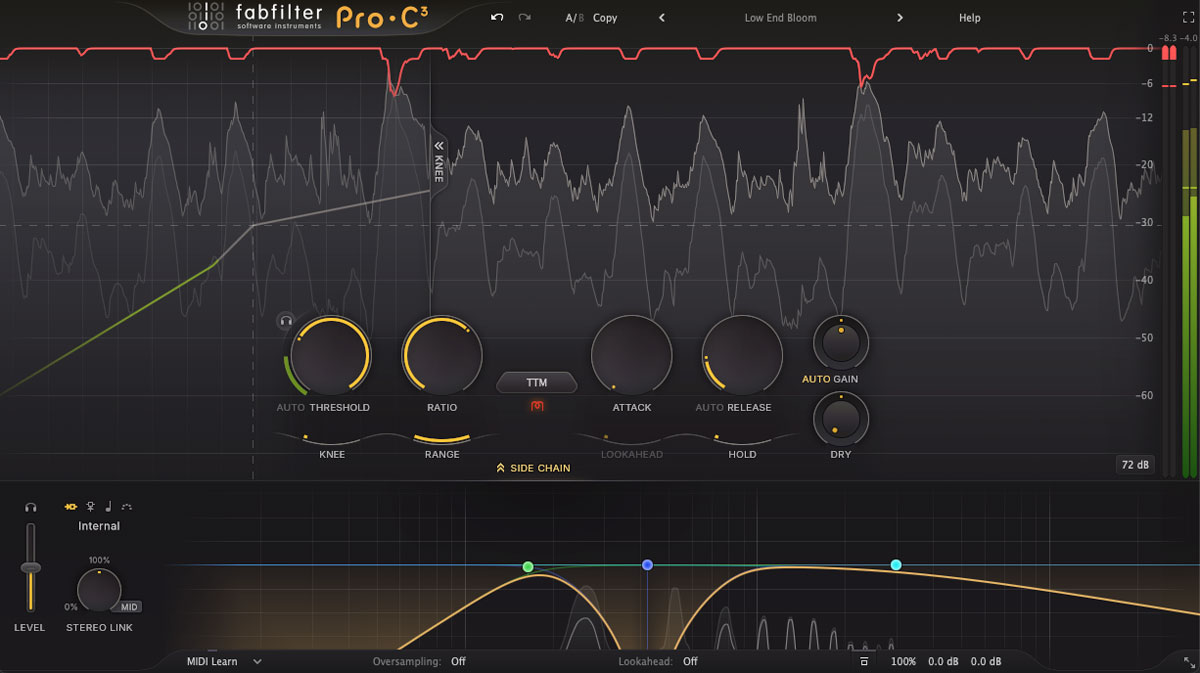Click the RANGE slider
The height and width of the screenshot is (673, 1200).
pos(442,439)
